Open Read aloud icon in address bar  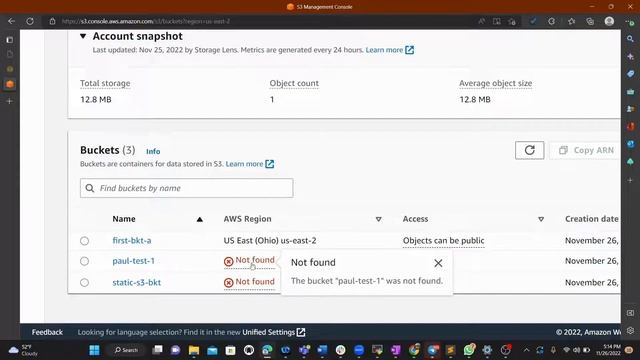(x=482, y=21)
